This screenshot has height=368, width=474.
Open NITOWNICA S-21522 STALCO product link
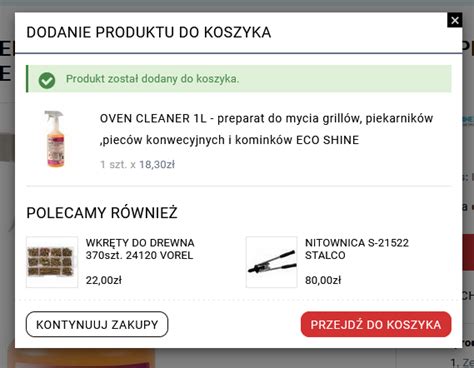tap(357, 249)
